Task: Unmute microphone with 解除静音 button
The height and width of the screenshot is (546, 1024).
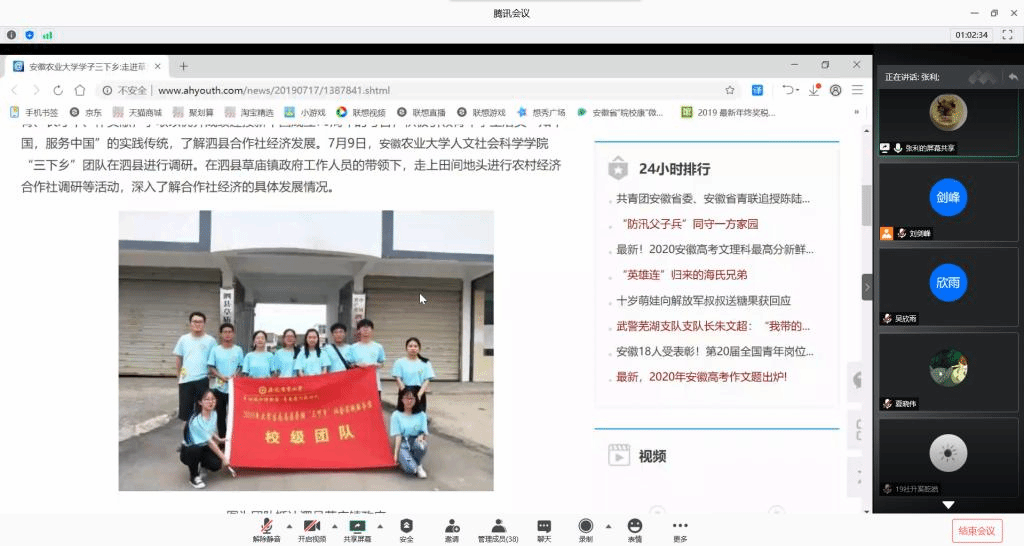Action: (266, 526)
